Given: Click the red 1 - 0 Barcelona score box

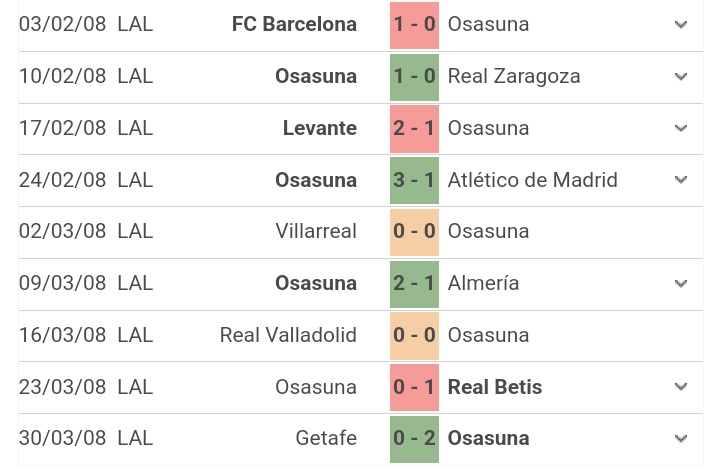Looking at the screenshot, I should tap(414, 25).
